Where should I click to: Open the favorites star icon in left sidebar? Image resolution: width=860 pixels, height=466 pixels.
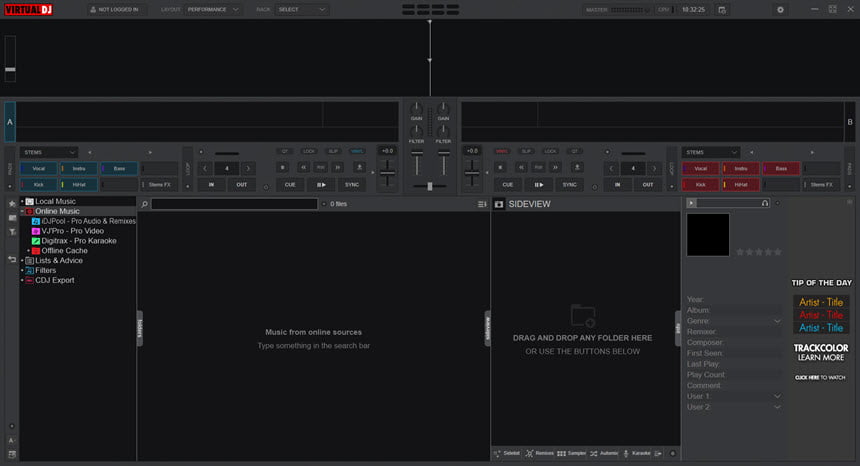point(12,203)
